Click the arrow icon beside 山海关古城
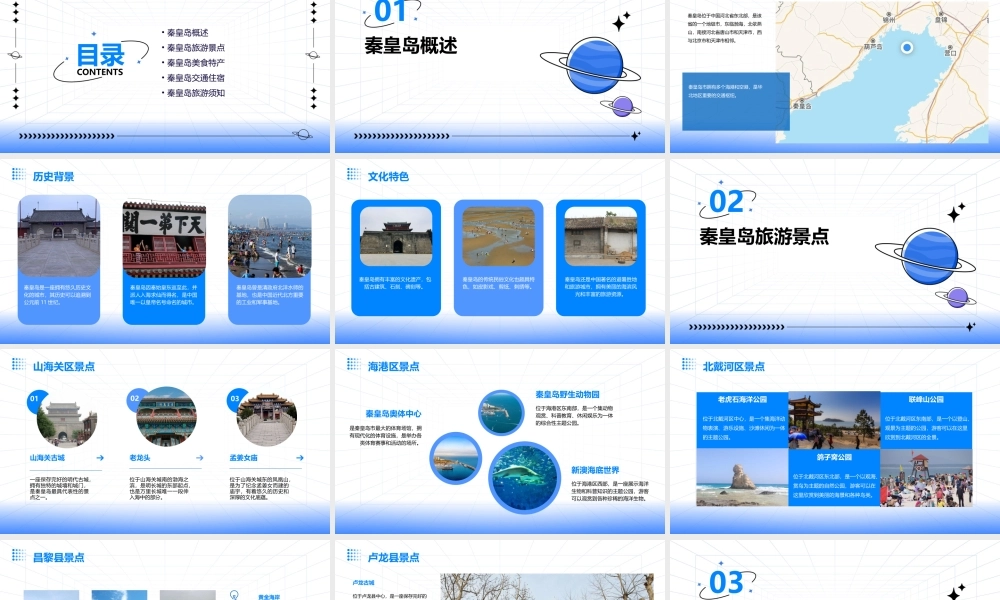The image size is (1000, 600). tap(100, 458)
